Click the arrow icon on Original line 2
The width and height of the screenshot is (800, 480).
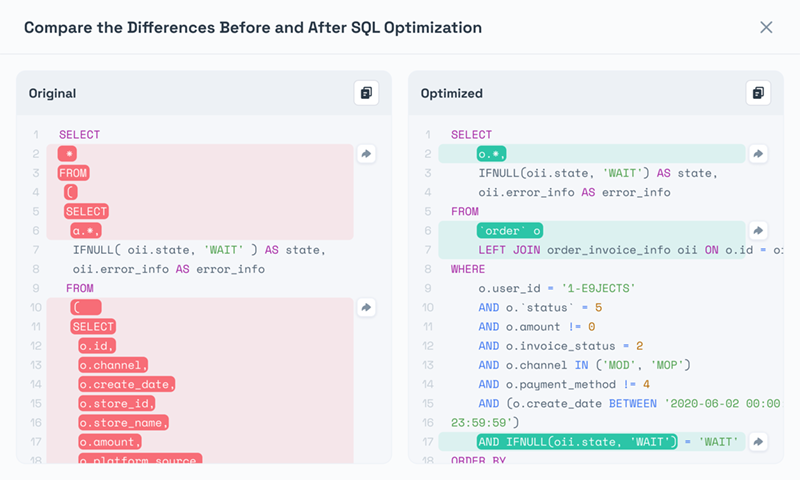coord(366,154)
